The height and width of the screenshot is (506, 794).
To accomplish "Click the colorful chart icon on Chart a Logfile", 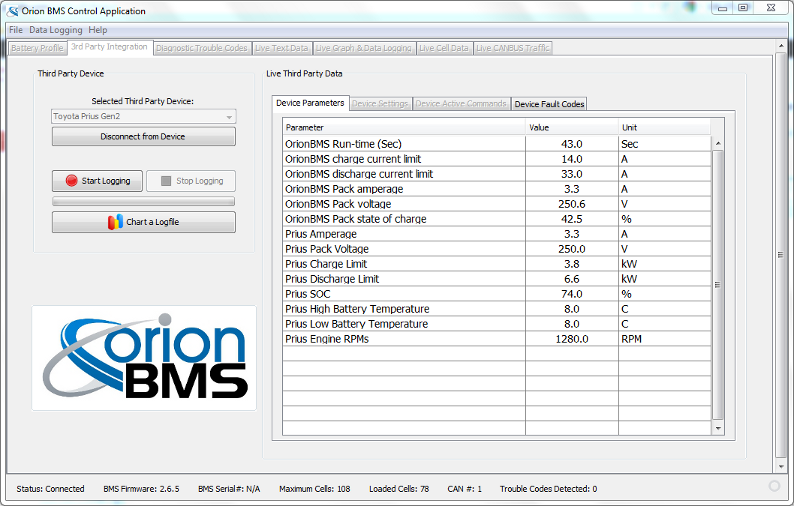I will pyautogui.click(x=115, y=222).
